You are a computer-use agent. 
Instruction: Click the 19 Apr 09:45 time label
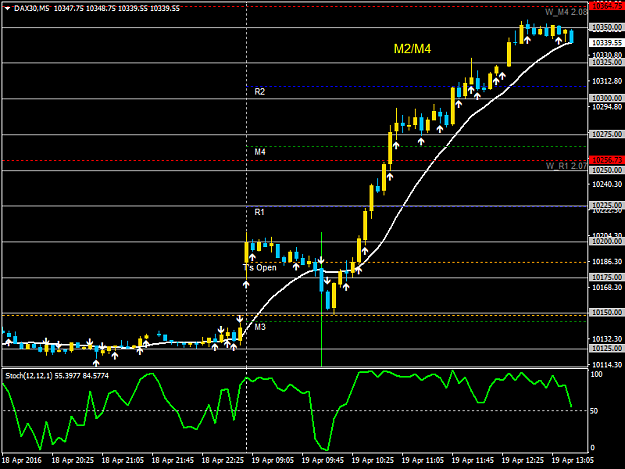(322, 460)
